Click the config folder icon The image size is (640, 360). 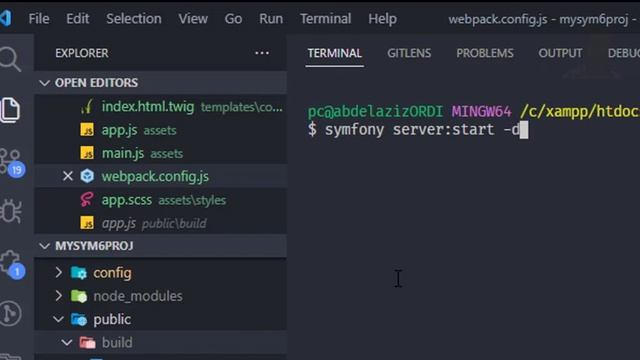[79, 273]
